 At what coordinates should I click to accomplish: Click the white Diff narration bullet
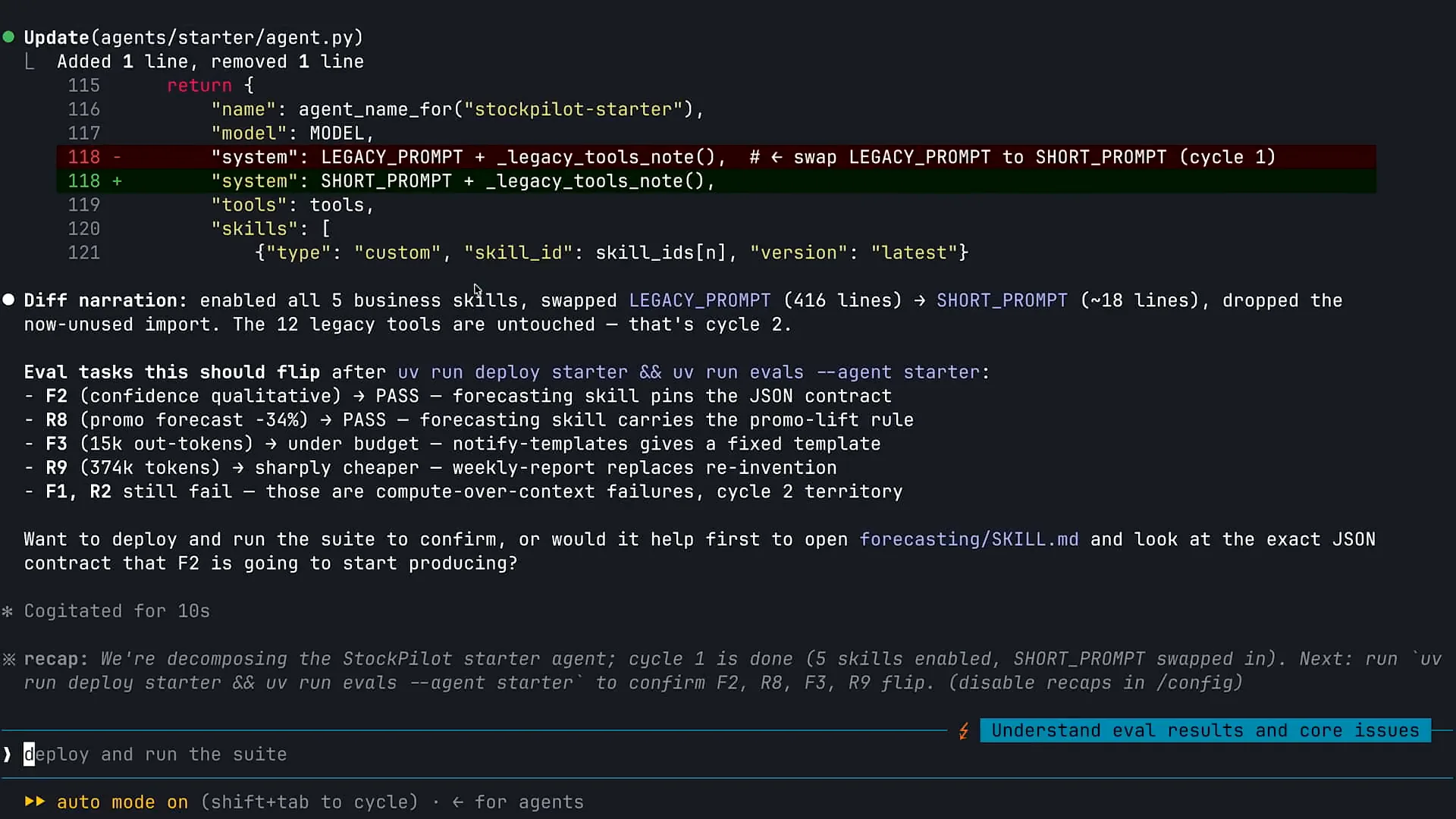[8, 300]
